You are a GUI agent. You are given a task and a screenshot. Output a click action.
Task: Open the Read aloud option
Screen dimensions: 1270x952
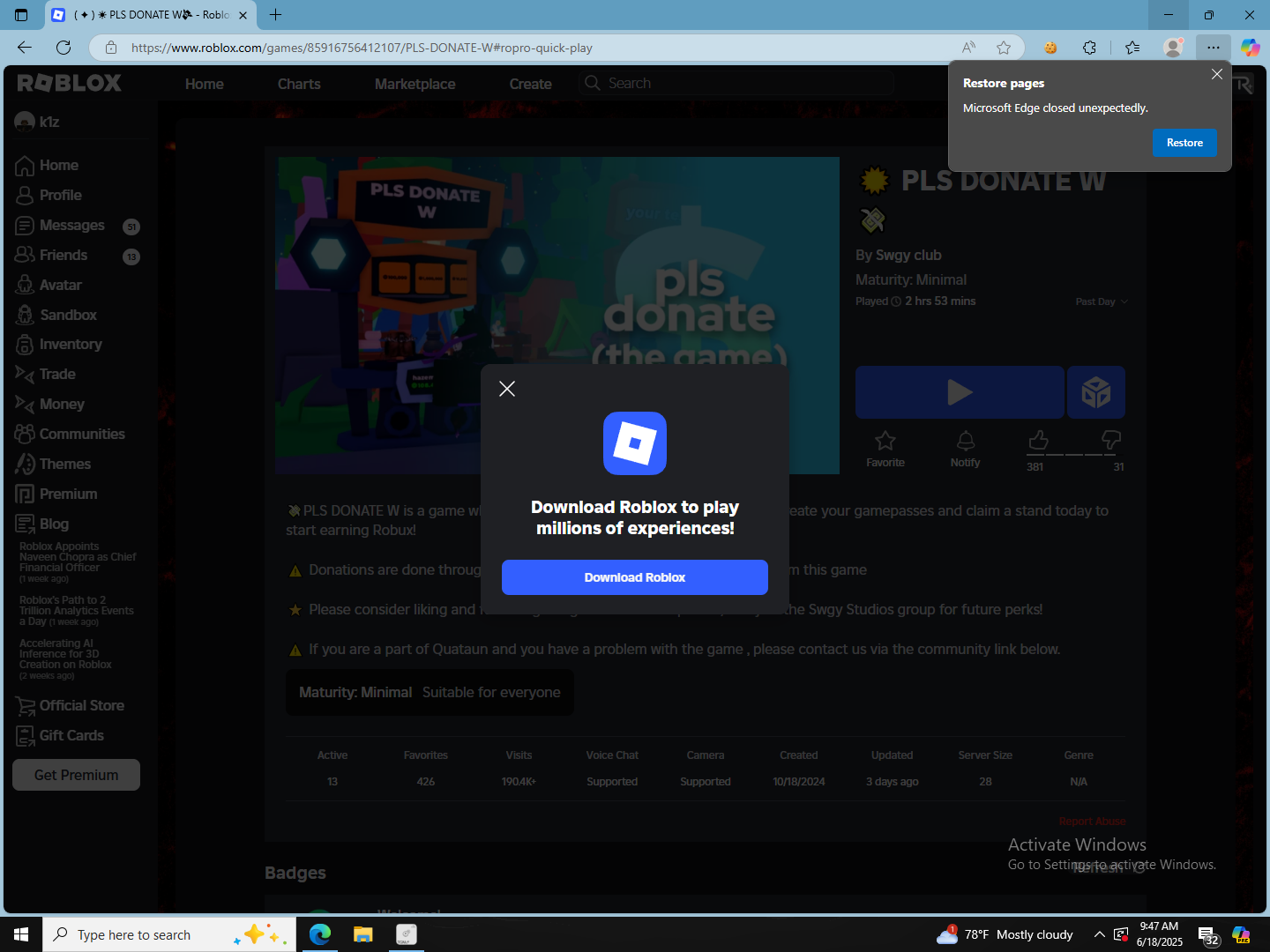[x=968, y=48]
